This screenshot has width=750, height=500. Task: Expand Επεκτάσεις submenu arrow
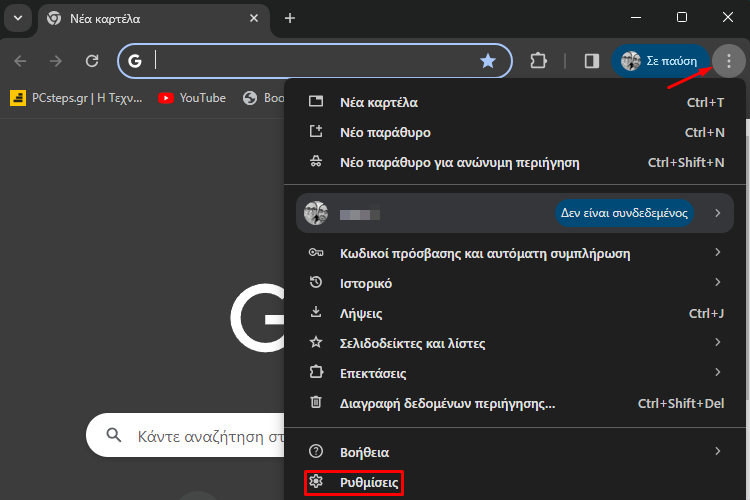point(717,372)
